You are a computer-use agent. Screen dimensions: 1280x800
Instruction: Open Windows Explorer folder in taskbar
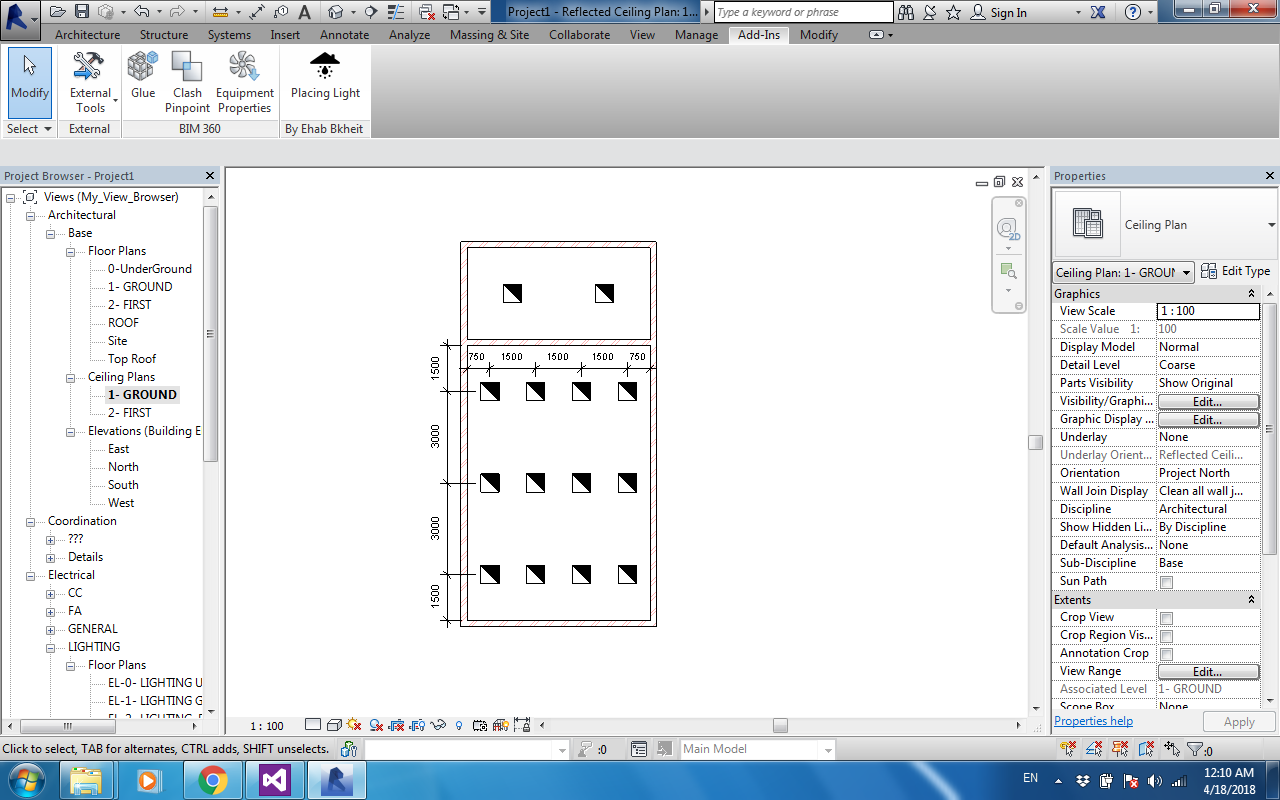click(87, 780)
